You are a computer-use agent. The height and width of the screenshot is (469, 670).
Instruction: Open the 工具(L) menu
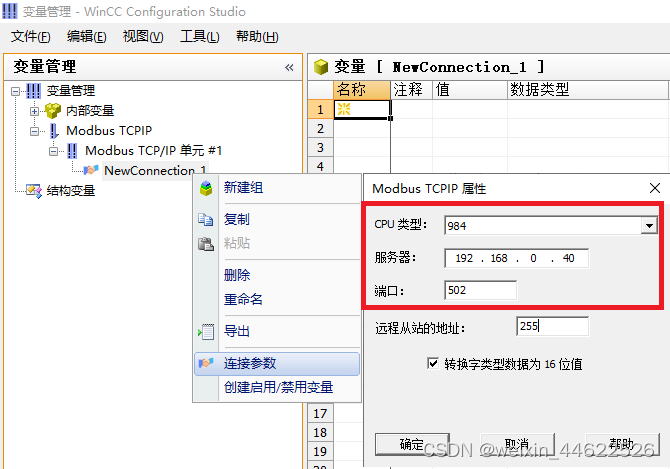coord(200,37)
